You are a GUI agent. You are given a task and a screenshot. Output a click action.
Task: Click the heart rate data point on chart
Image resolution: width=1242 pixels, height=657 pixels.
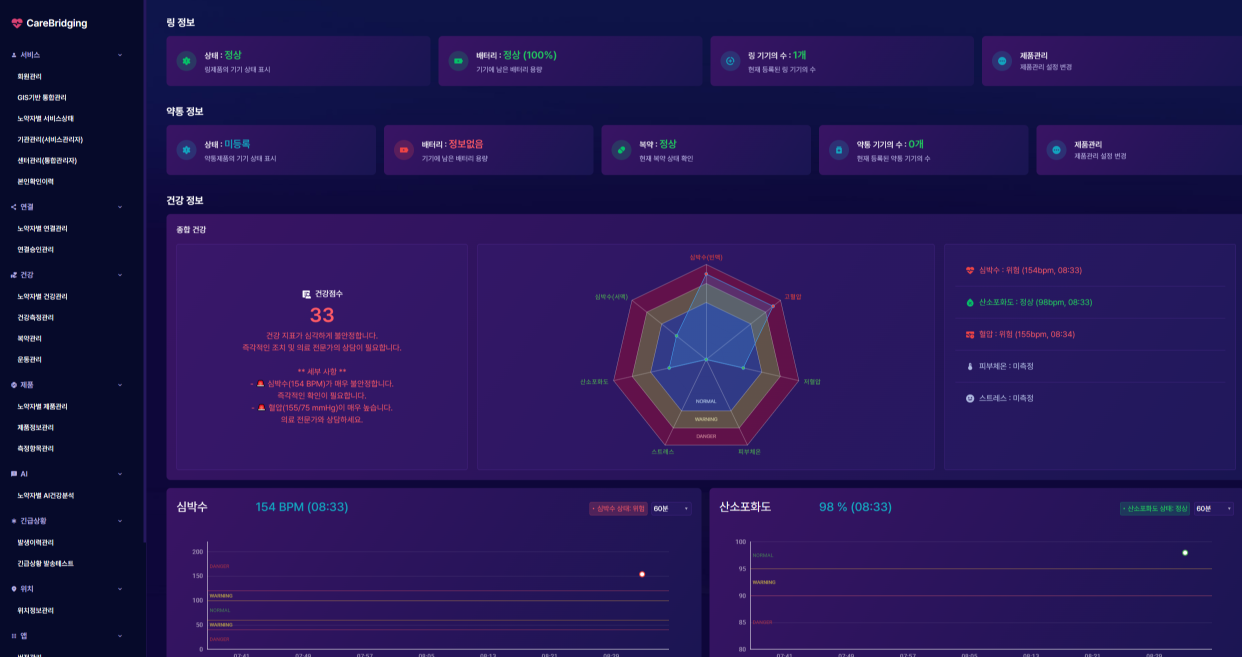[642, 574]
